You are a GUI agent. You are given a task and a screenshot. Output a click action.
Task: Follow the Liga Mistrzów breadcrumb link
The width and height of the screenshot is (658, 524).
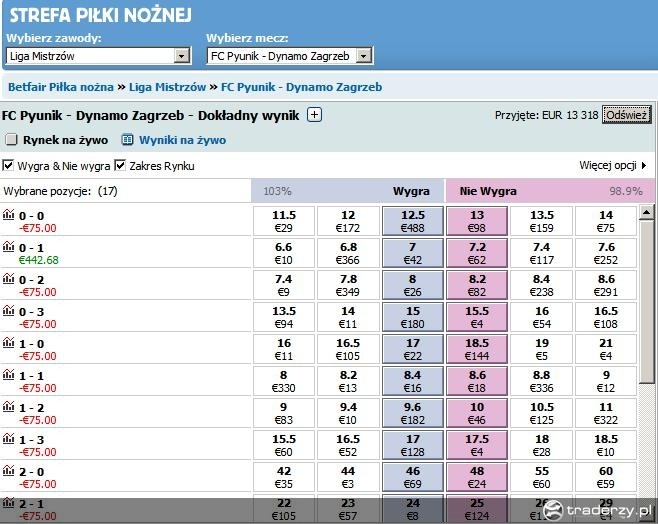167,87
